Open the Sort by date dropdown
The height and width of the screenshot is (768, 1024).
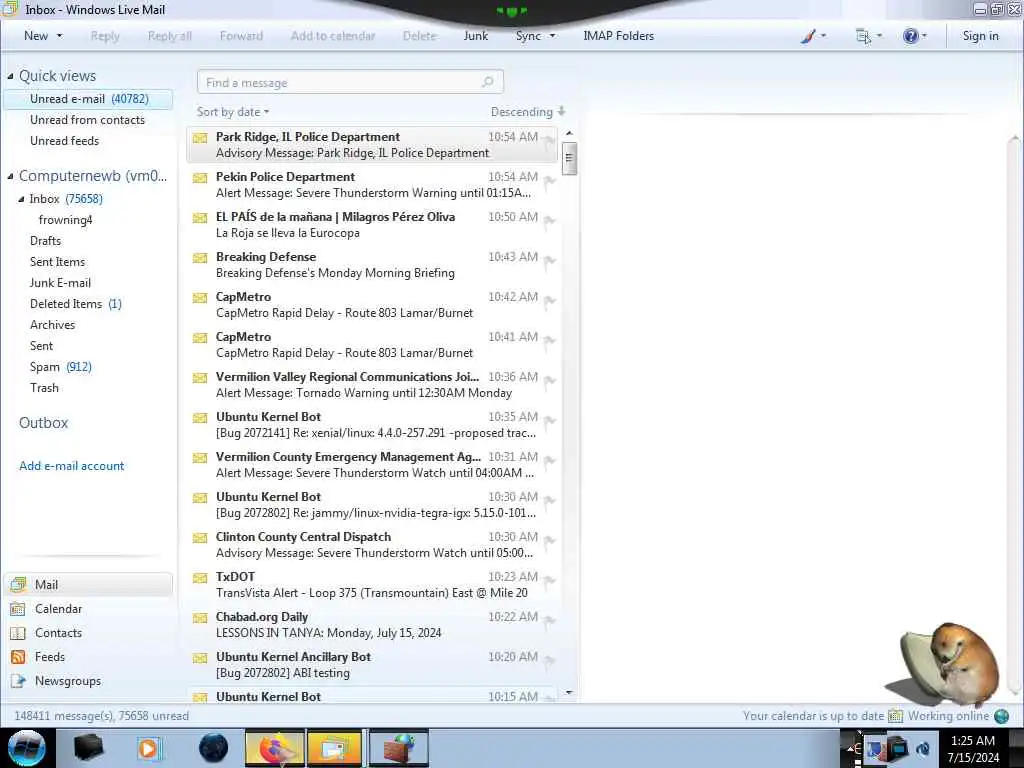point(233,112)
